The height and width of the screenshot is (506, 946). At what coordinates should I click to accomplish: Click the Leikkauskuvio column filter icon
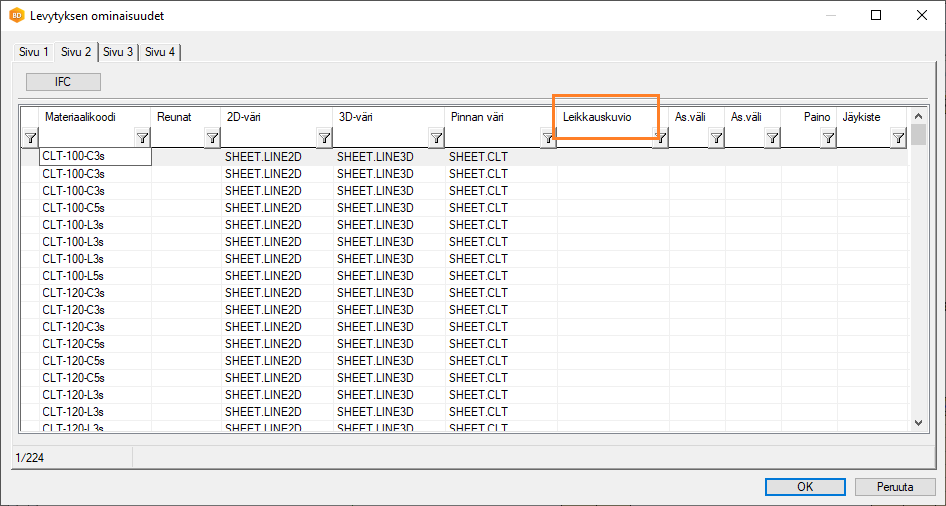660,138
